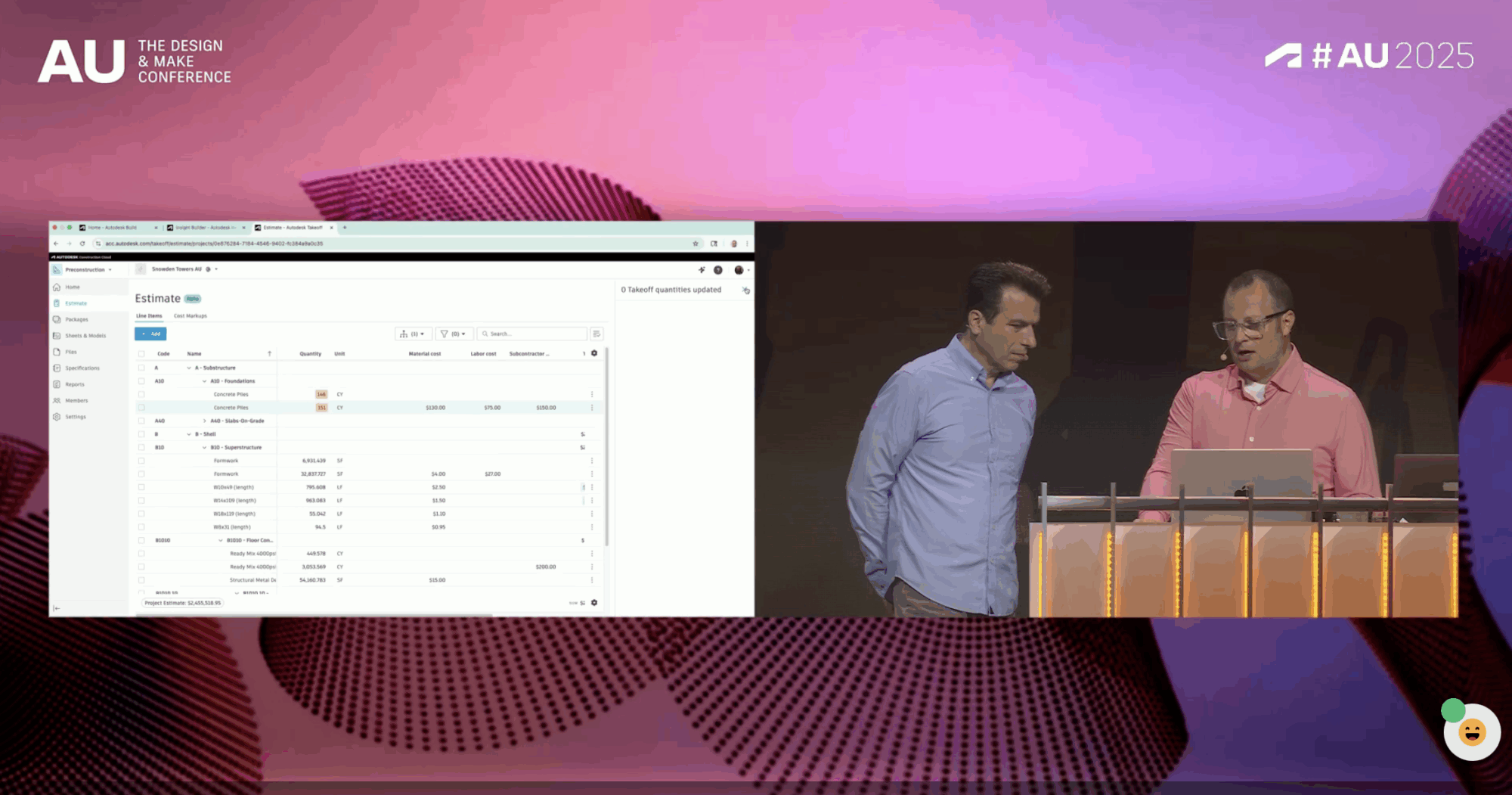
Task: Open the grouping hierarchy (1) dropdown
Action: (x=413, y=334)
